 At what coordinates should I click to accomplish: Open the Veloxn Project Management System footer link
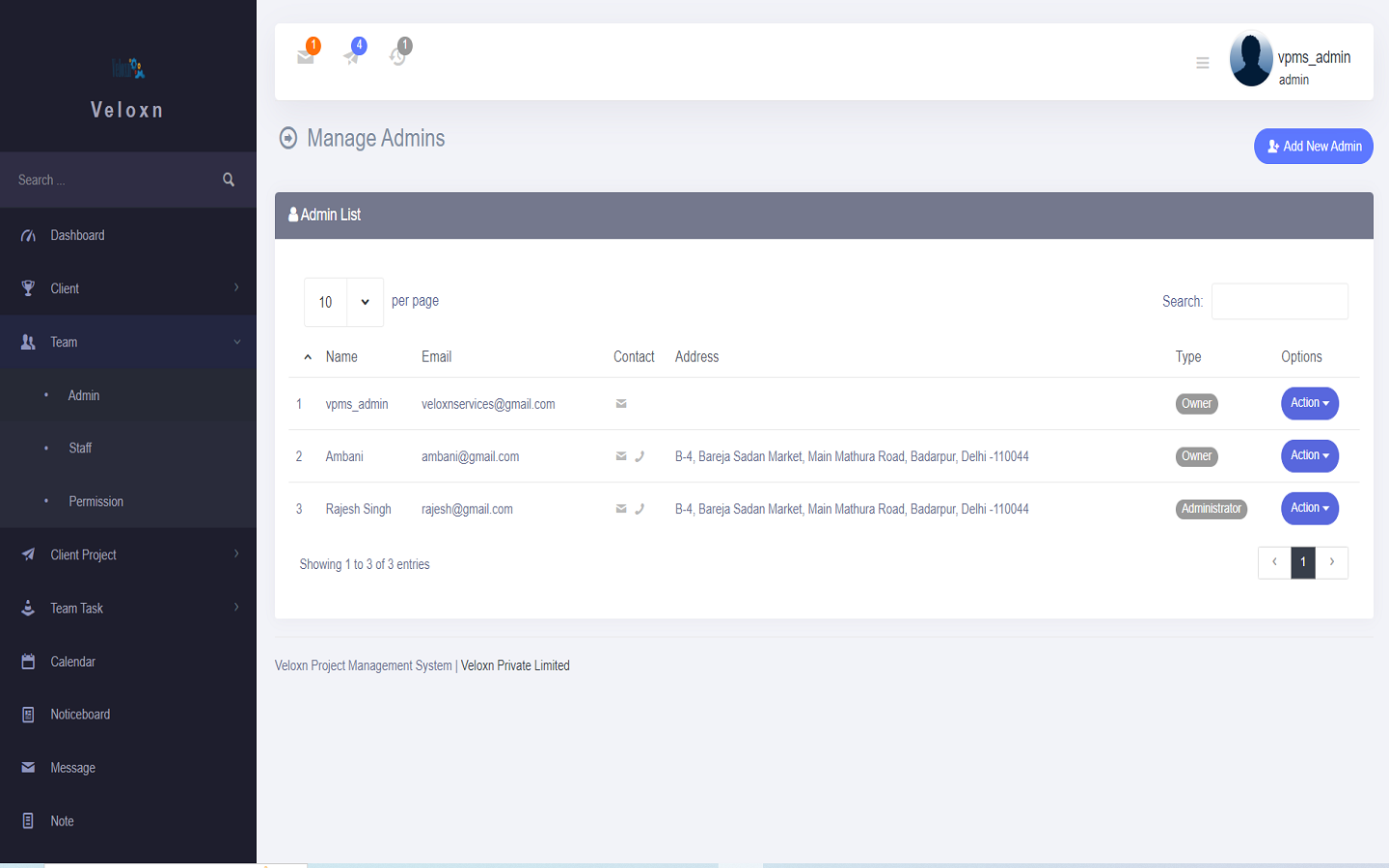363,665
